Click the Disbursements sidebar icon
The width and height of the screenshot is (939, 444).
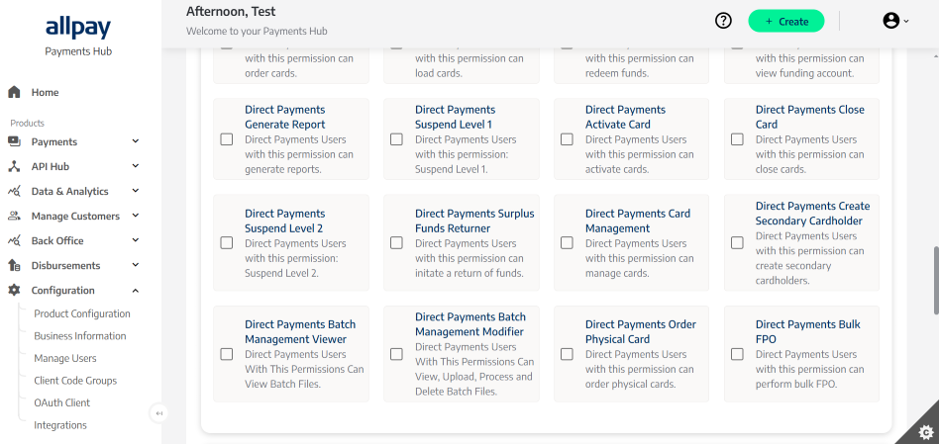click(14, 265)
